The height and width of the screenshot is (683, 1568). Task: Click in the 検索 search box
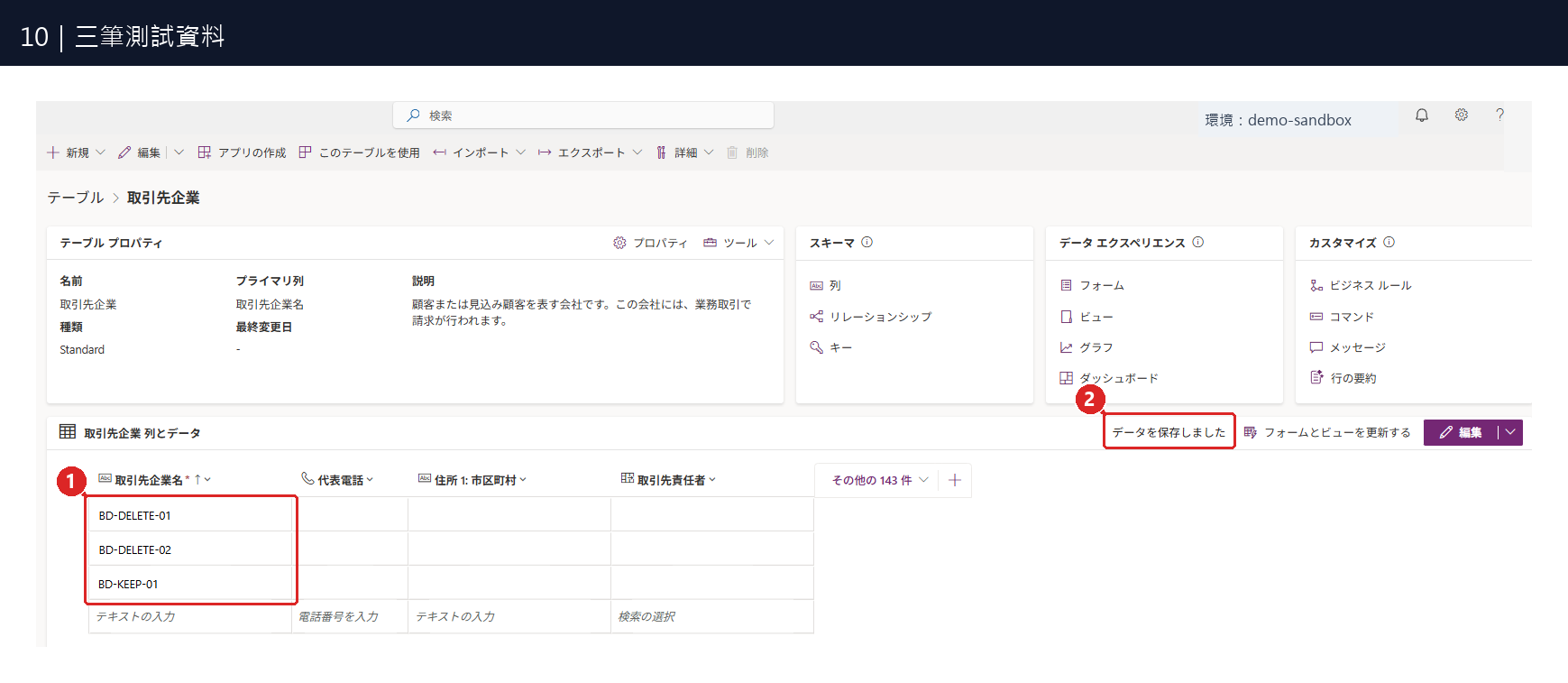pyautogui.click(x=583, y=115)
